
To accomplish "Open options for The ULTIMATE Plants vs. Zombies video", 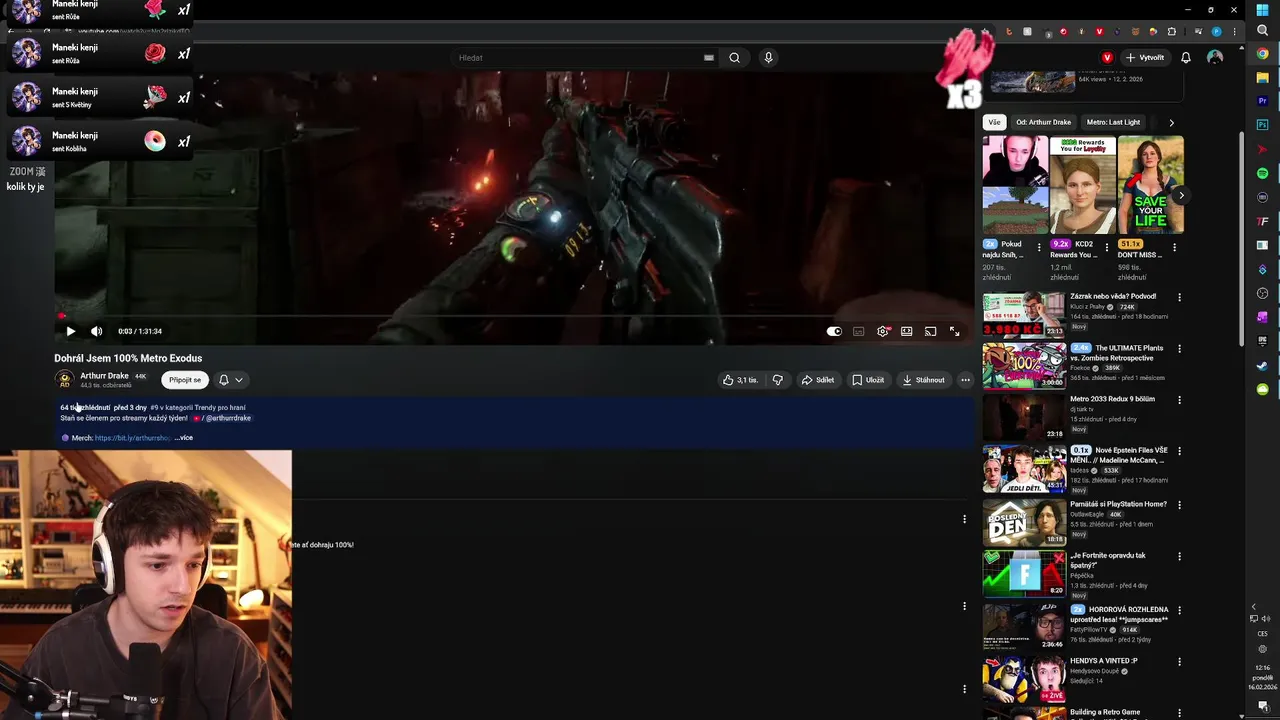I will click(1179, 349).
